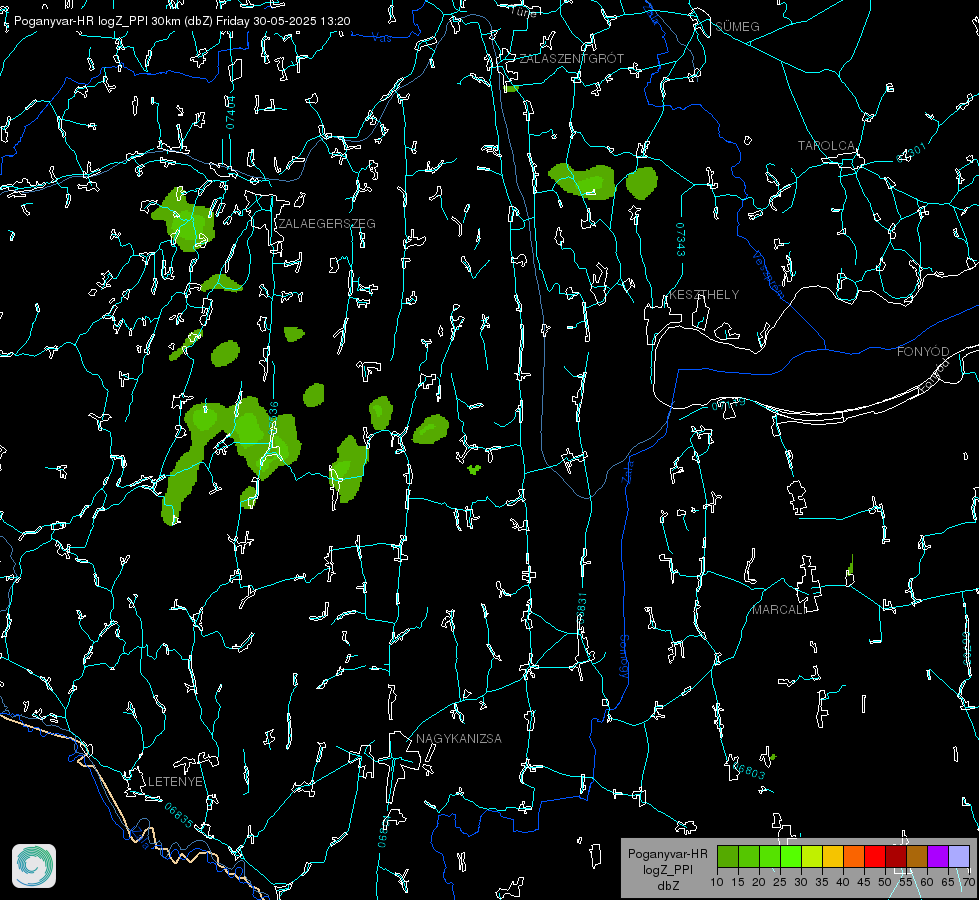Pick the 55–60 dBZ brown swatch

917,856
